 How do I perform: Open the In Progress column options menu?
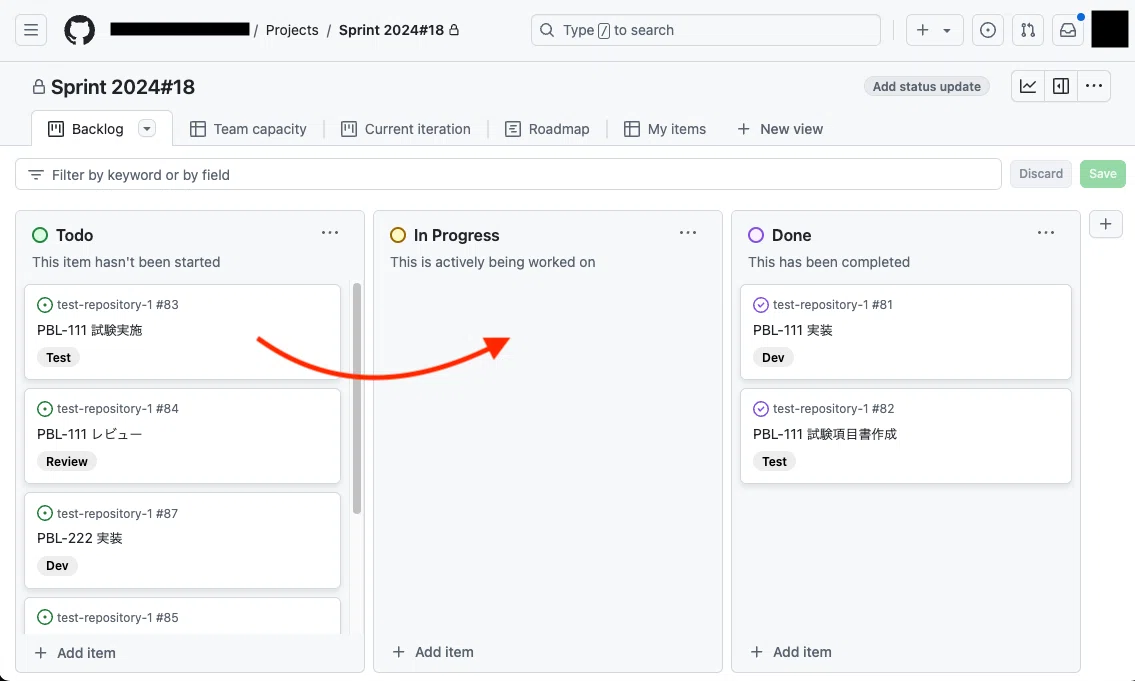pos(688,233)
